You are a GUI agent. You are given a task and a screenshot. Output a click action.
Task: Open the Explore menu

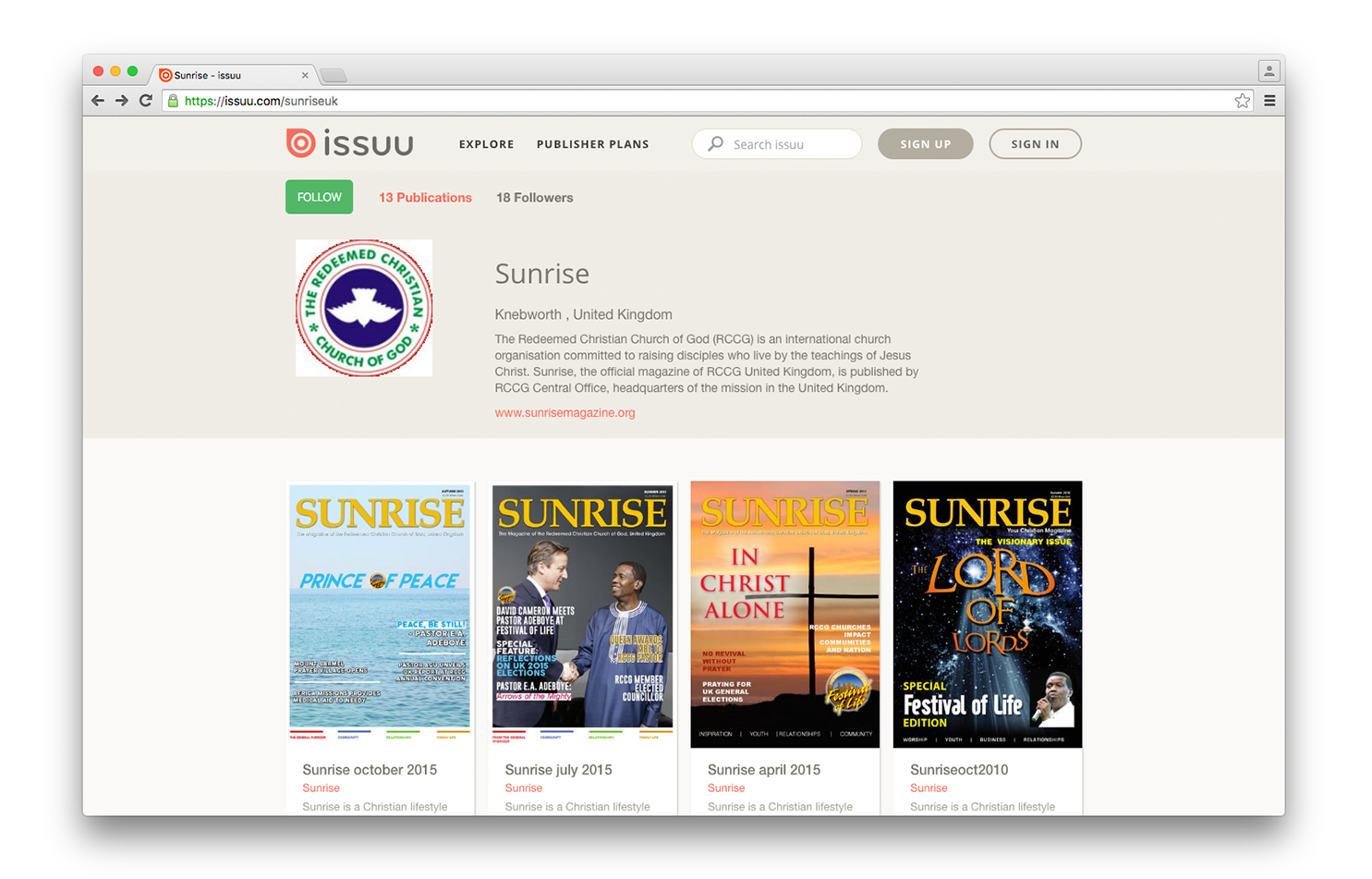point(486,144)
